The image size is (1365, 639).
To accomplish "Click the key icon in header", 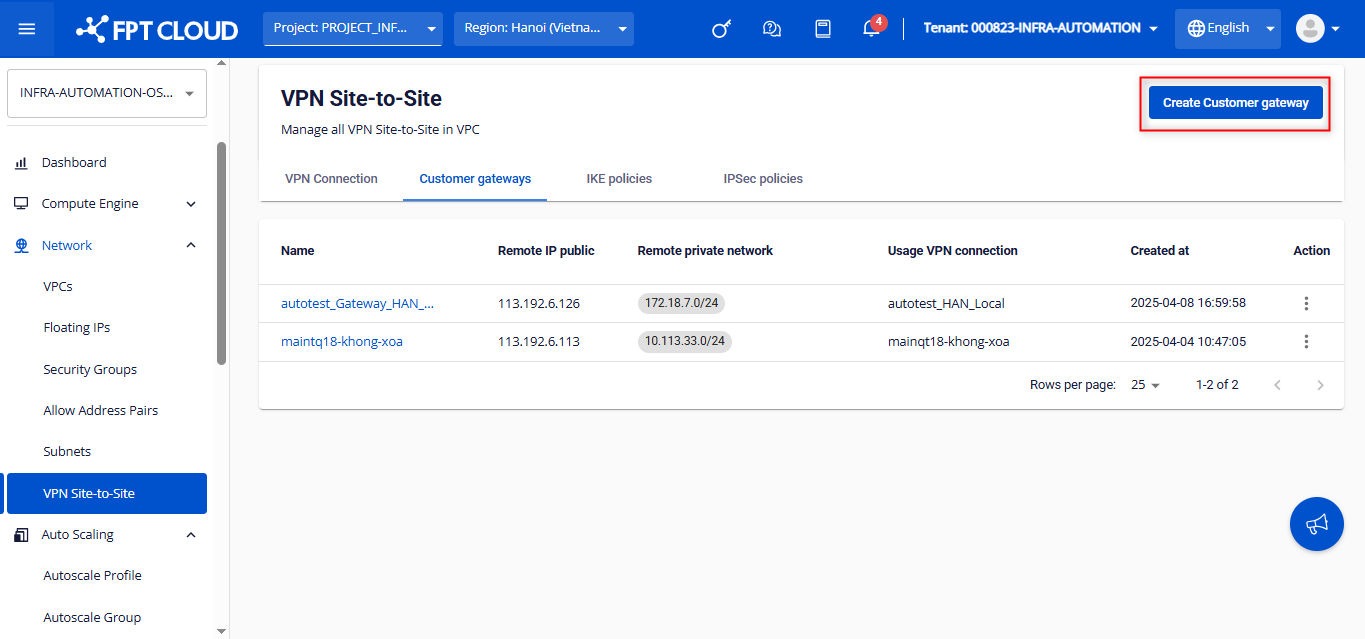I will pyautogui.click(x=721, y=29).
